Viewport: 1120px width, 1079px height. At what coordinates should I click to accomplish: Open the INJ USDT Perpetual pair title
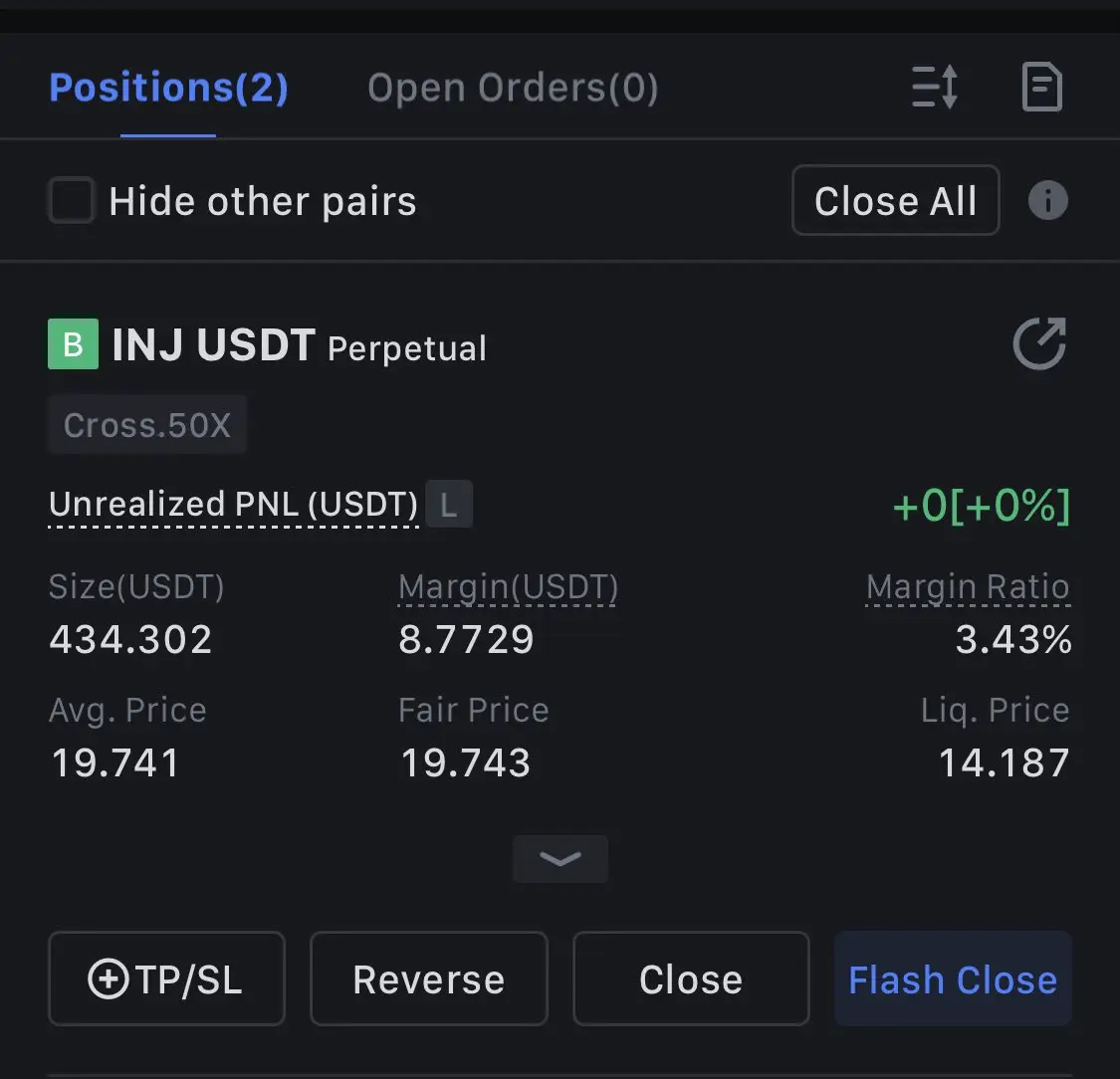point(299,345)
